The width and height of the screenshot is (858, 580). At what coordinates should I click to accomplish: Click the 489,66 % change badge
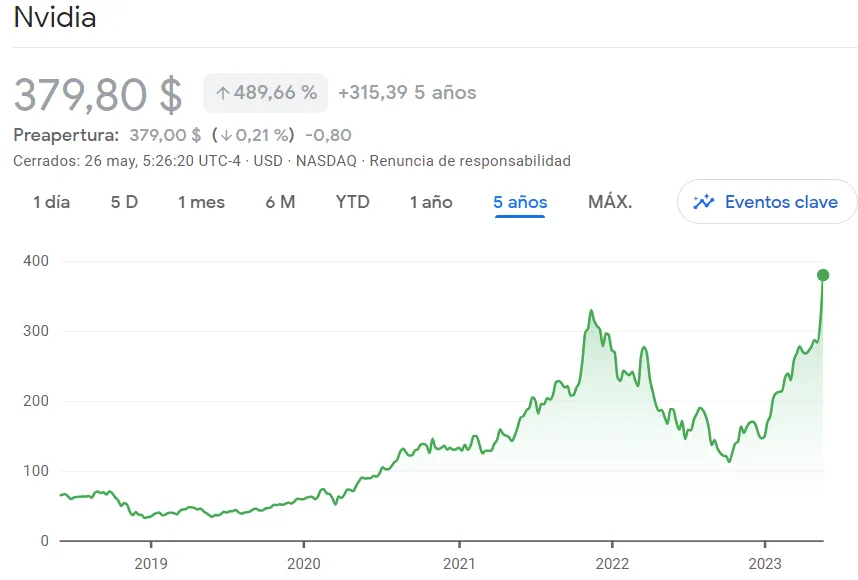click(265, 93)
